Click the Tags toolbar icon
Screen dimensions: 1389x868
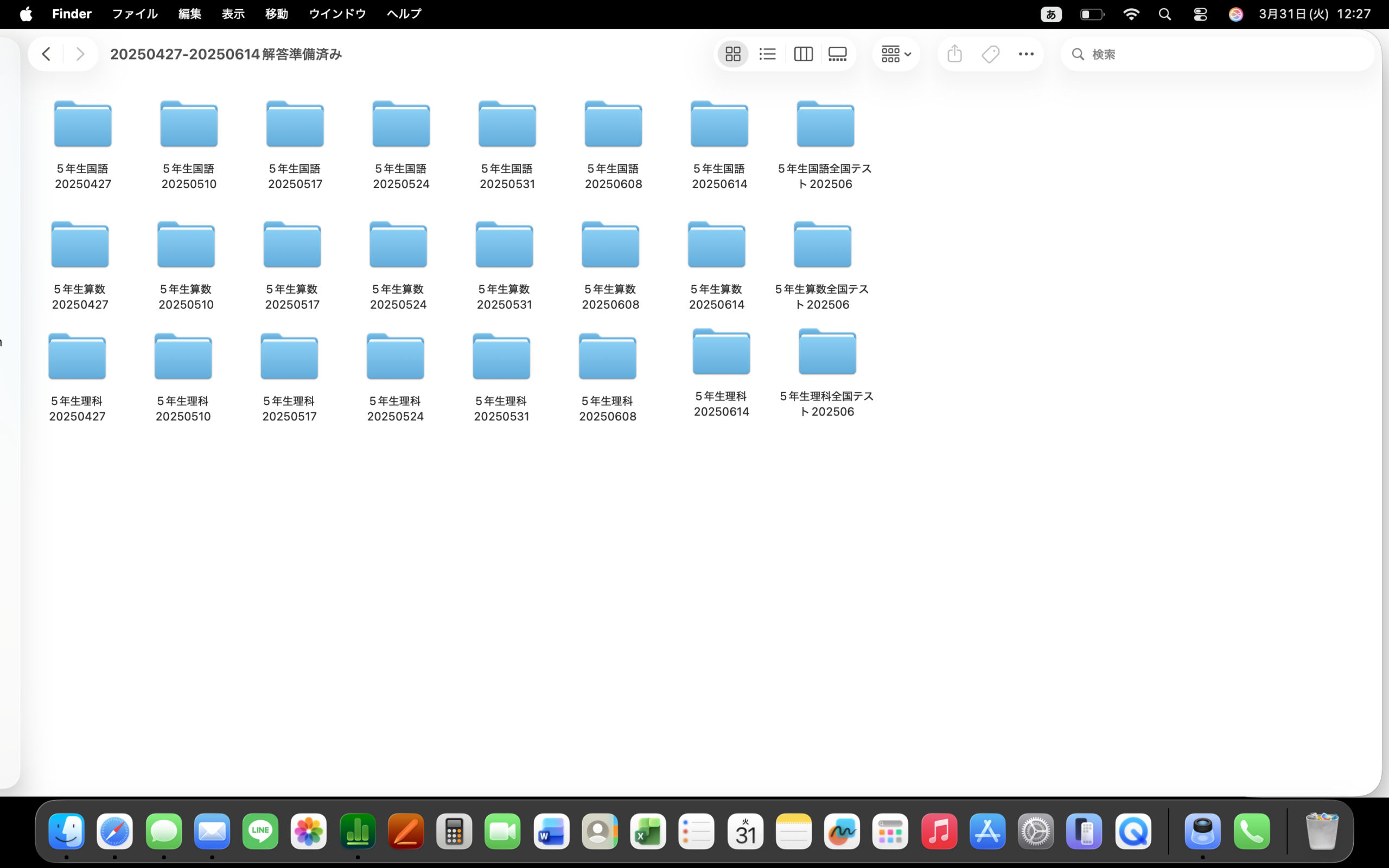(x=991, y=54)
